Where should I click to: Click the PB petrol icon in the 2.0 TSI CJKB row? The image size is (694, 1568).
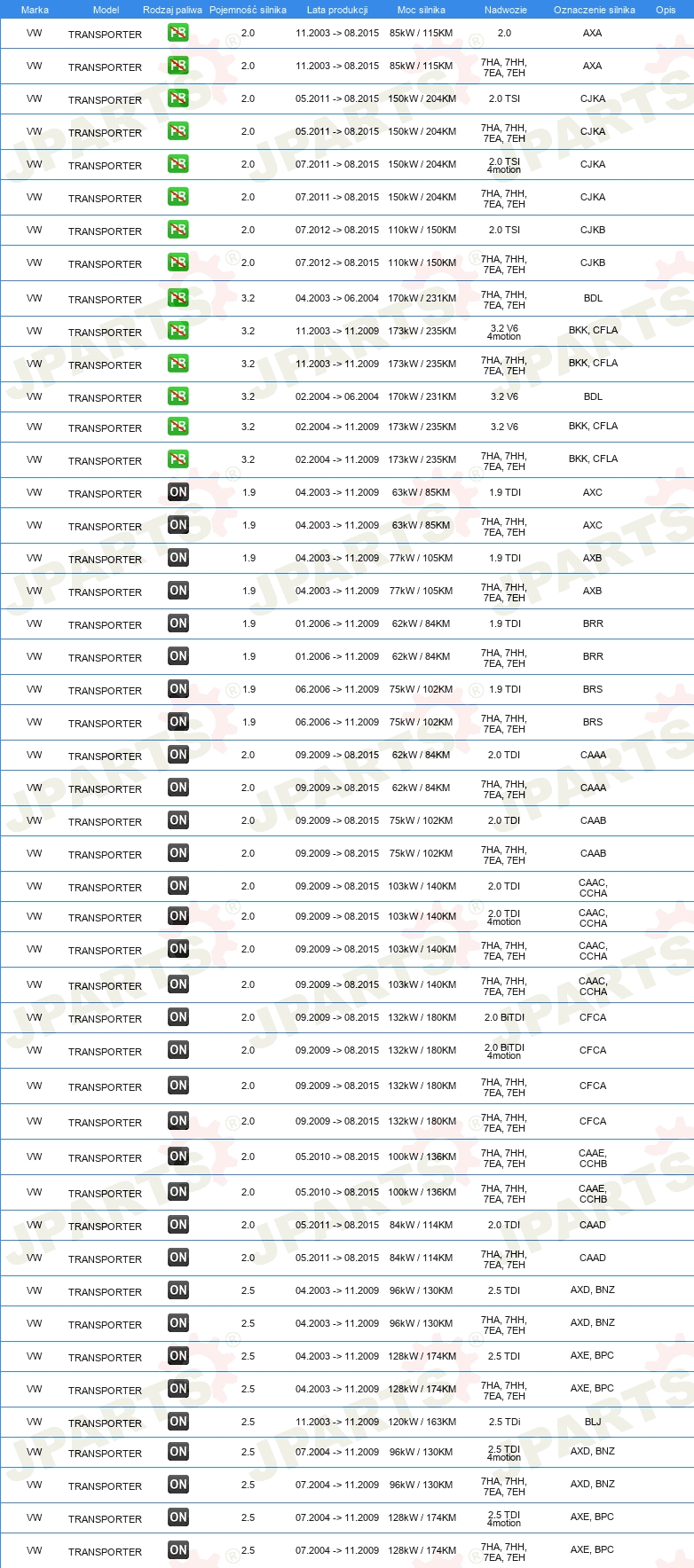pyautogui.click(x=178, y=230)
